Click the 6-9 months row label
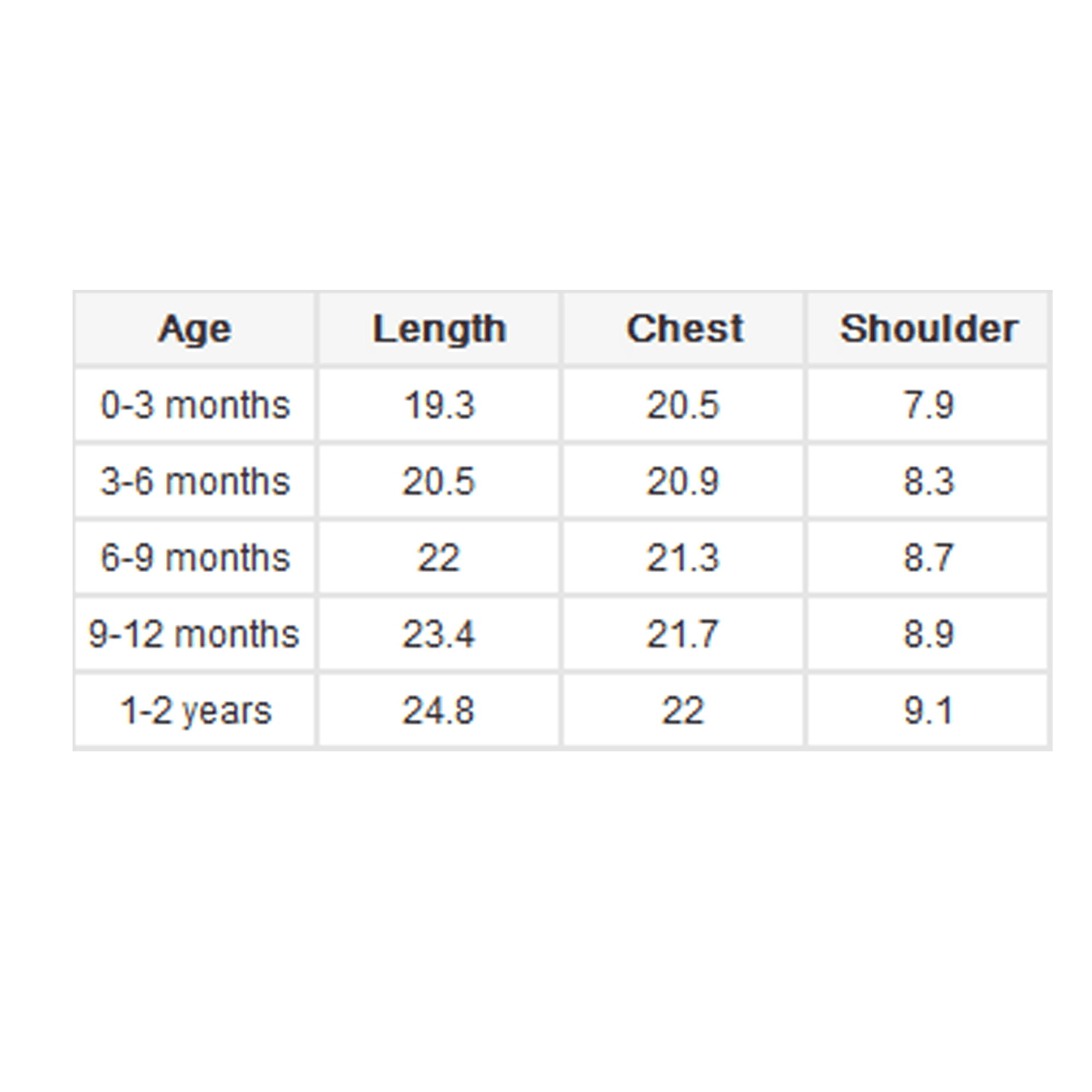The image size is (1092, 1092). tap(195, 557)
